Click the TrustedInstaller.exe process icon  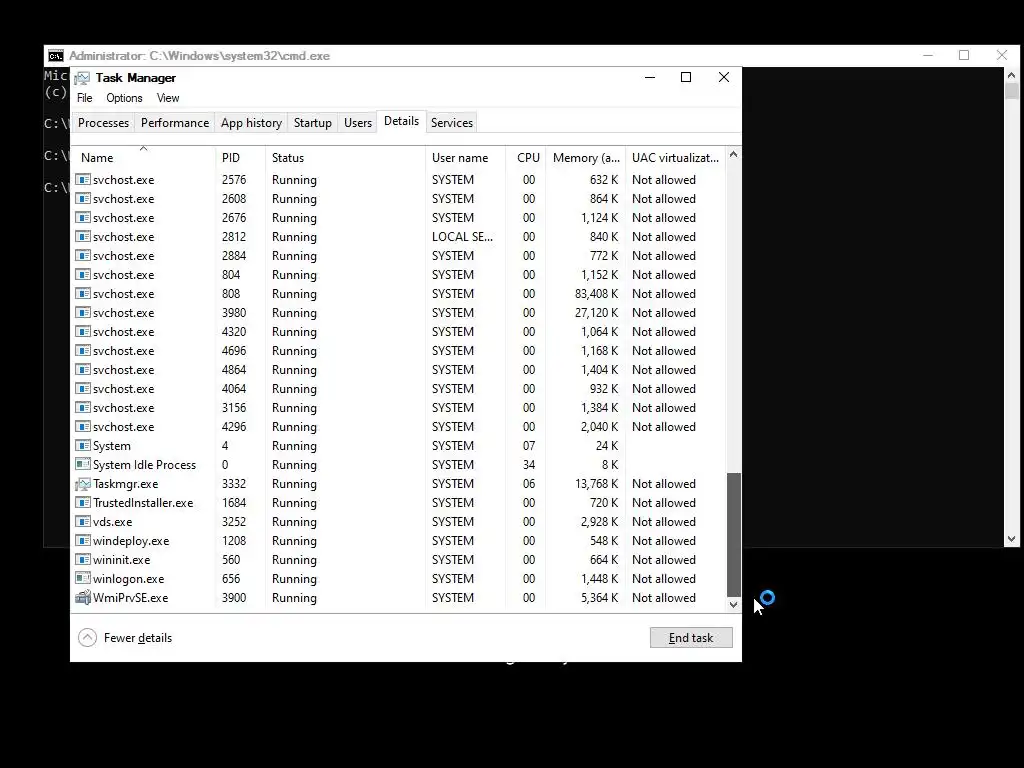[82, 502]
